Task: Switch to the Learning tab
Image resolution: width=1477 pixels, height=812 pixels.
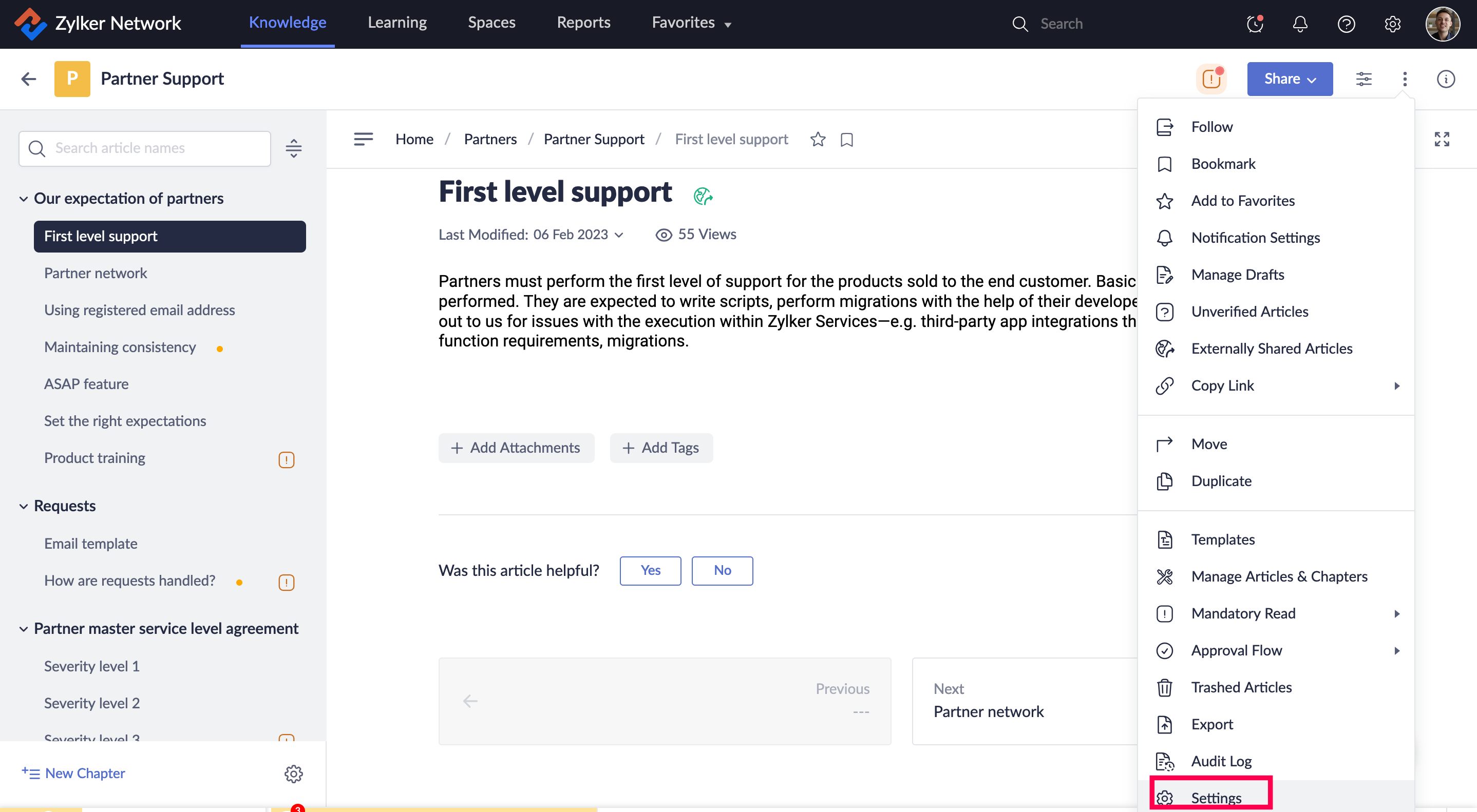Action: pyautogui.click(x=397, y=23)
